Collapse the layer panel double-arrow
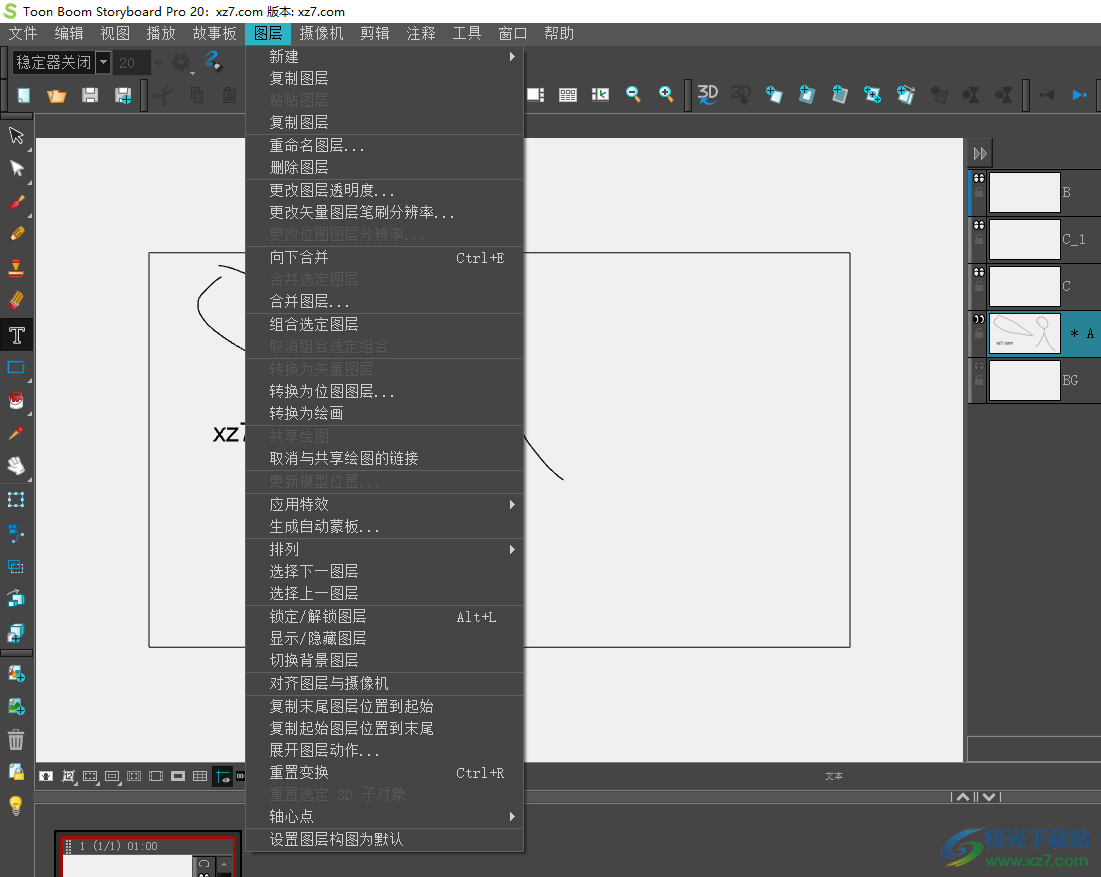This screenshot has height=877, width=1101. point(980,154)
